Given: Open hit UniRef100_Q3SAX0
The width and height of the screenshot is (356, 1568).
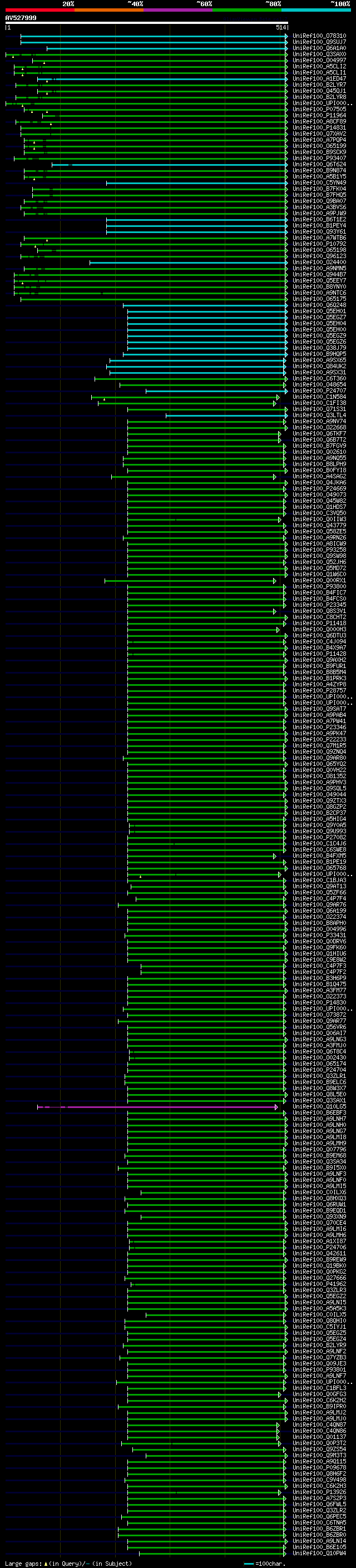Looking at the screenshot, I should 319,54.
